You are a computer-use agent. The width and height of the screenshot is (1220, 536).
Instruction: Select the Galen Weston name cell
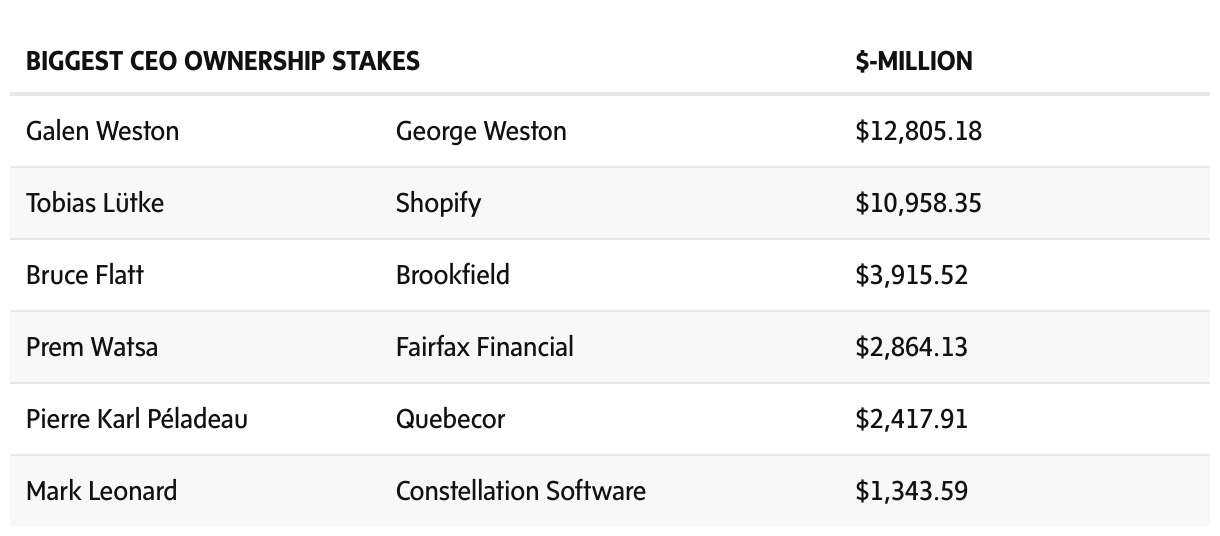[102, 131]
